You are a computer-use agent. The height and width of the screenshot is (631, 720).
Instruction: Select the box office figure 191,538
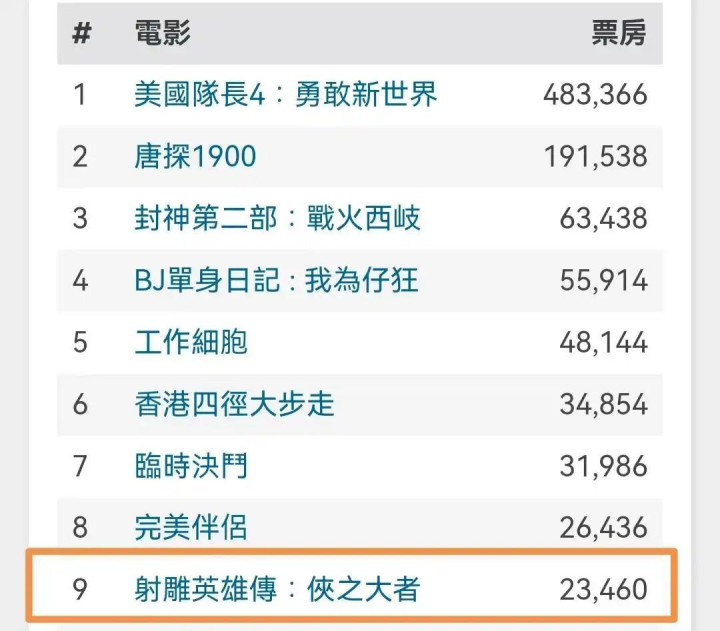click(x=596, y=157)
